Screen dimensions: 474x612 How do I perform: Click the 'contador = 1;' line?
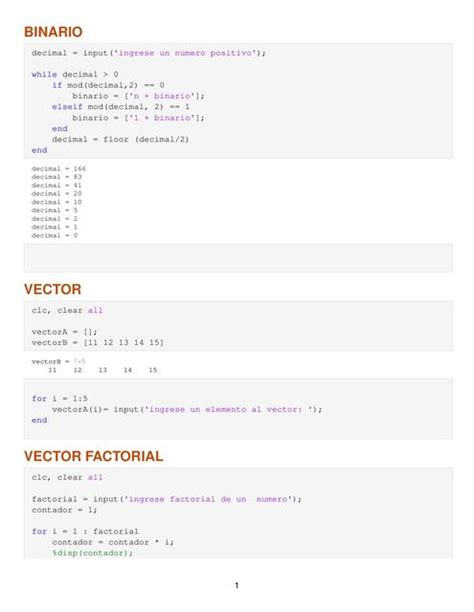point(64,510)
